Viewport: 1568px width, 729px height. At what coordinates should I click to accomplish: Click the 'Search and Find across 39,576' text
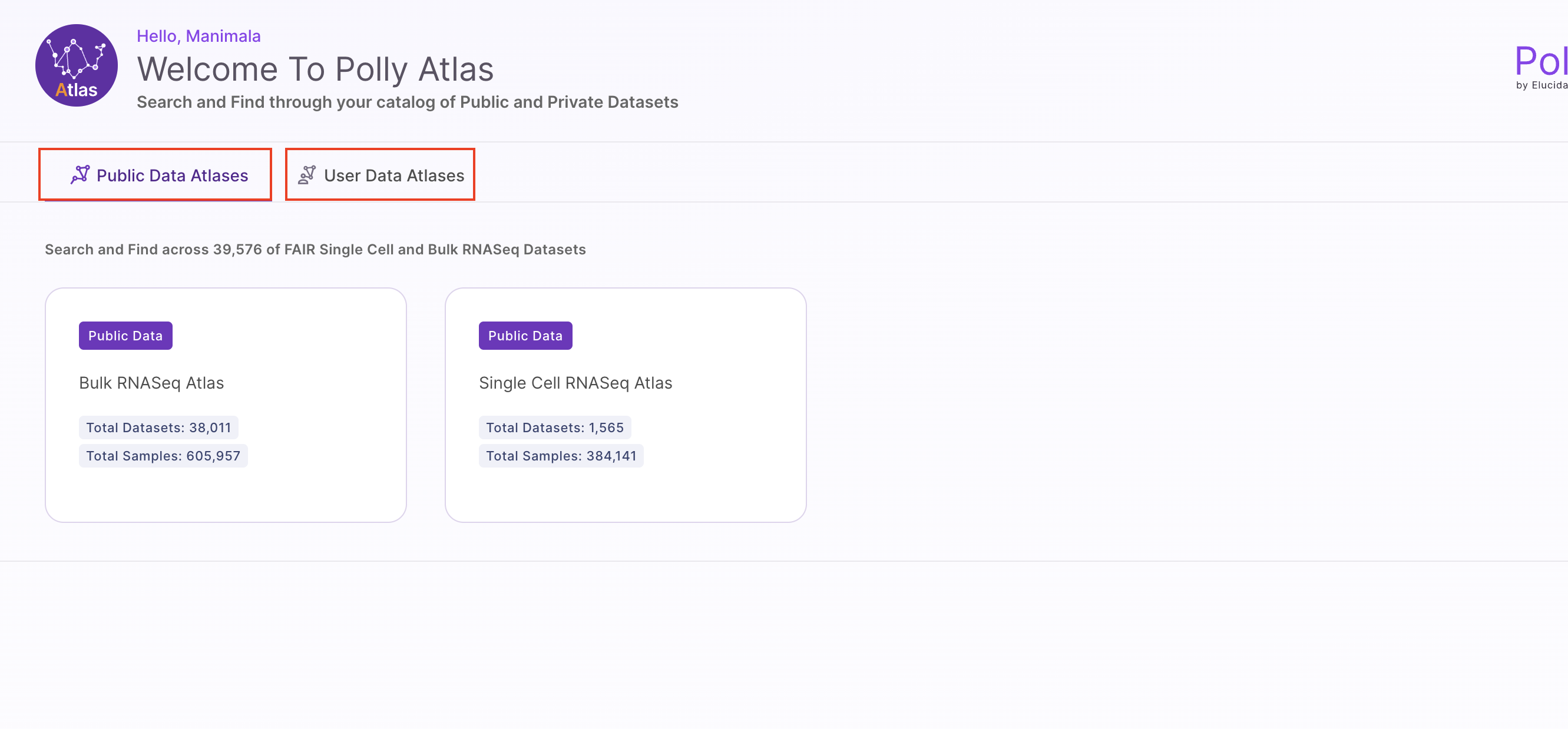click(x=315, y=249)
